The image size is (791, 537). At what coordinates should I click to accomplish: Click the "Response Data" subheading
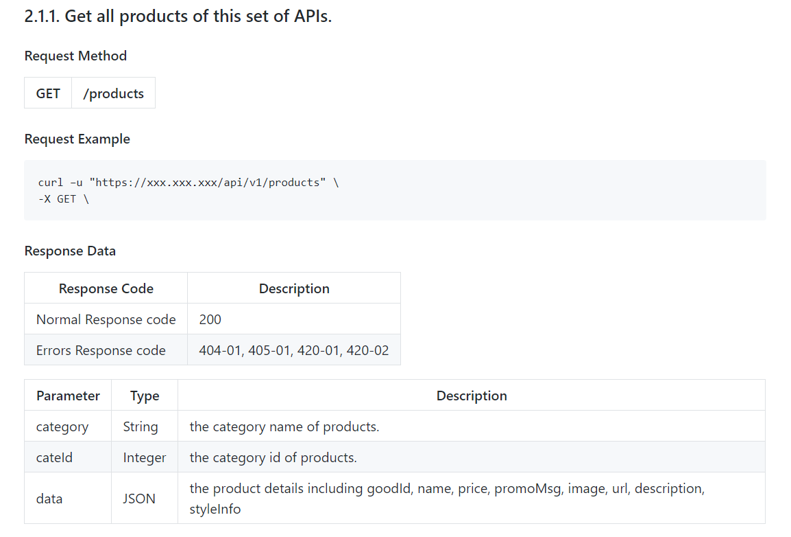pyautogui.click(x=70, y=251)
